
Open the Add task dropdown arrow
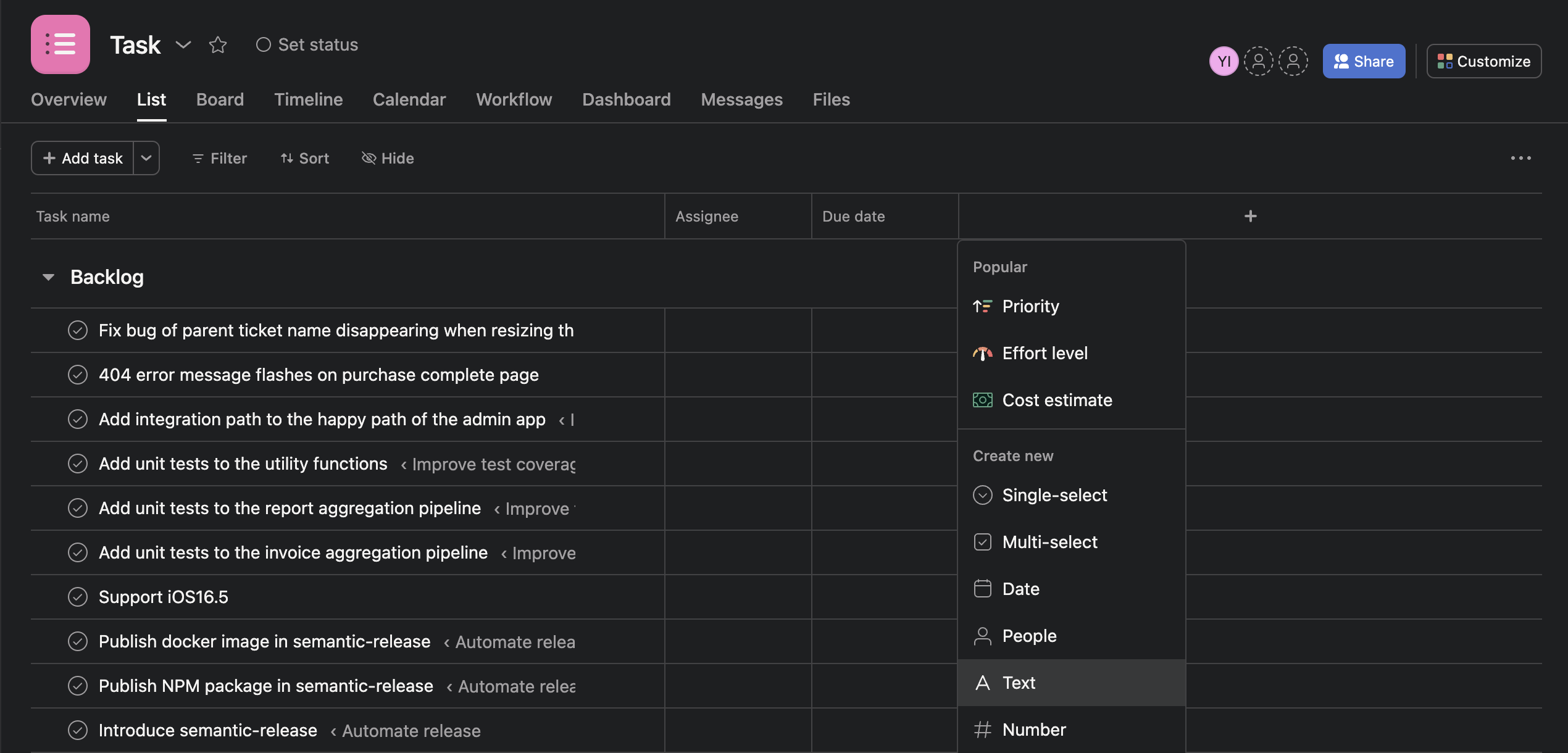coord(146,158)
